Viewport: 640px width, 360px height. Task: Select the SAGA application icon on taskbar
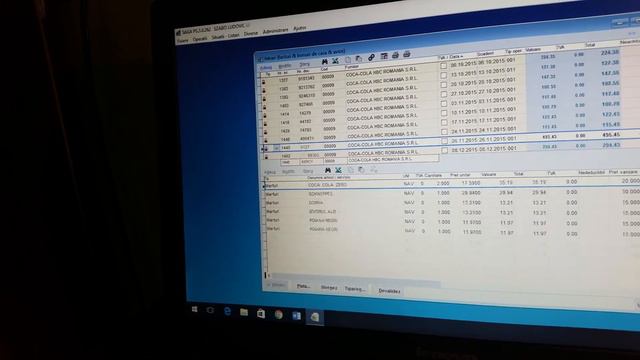(315, 317)
